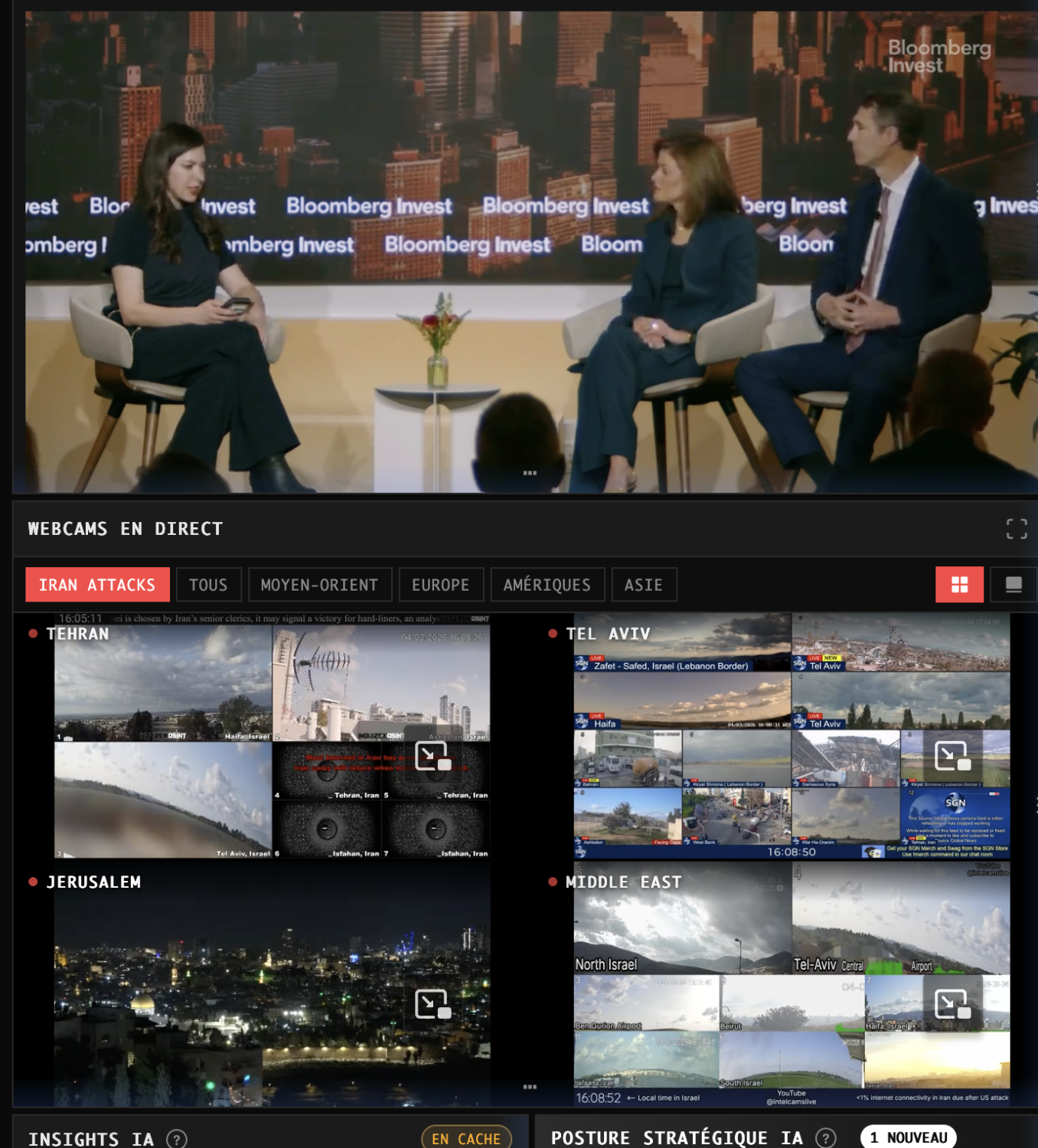
Task: Click the En Cache status badge
Action: (465, 1138)
